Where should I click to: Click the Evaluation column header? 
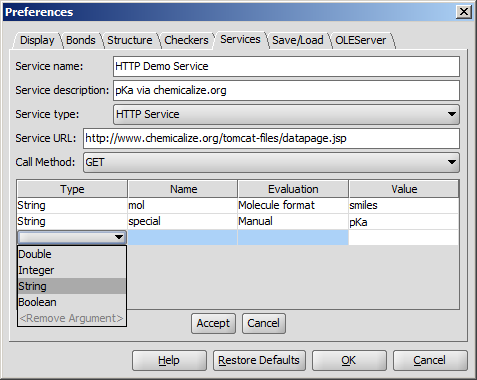[293, 189]
